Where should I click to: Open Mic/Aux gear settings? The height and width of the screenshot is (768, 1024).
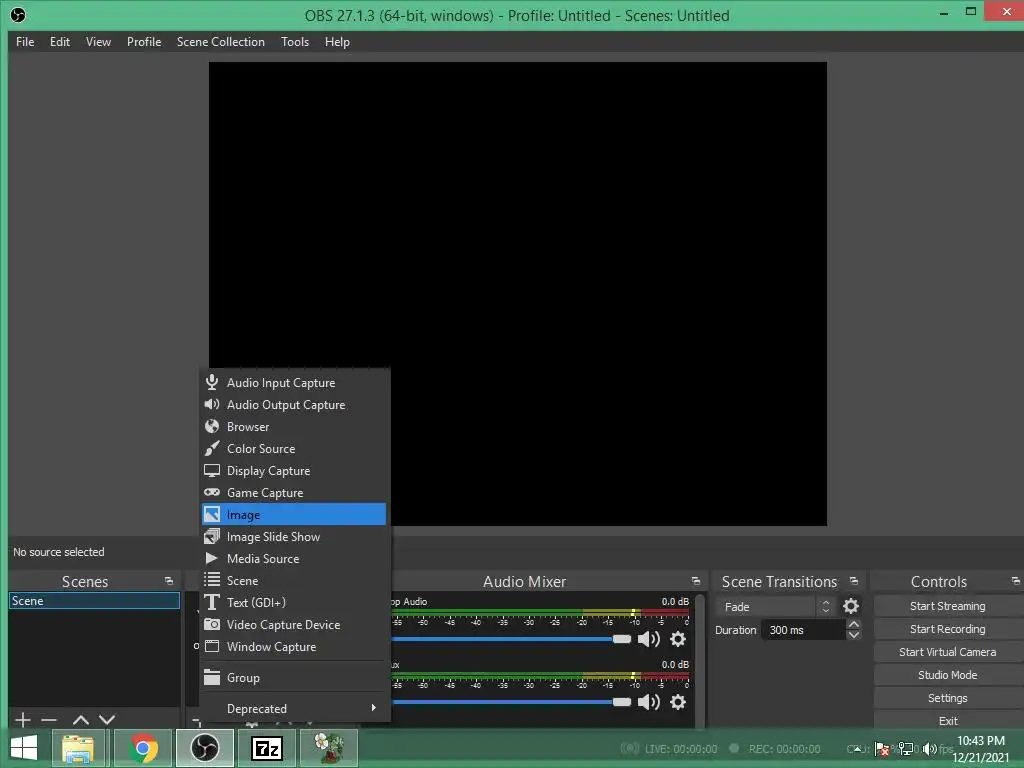678,702
